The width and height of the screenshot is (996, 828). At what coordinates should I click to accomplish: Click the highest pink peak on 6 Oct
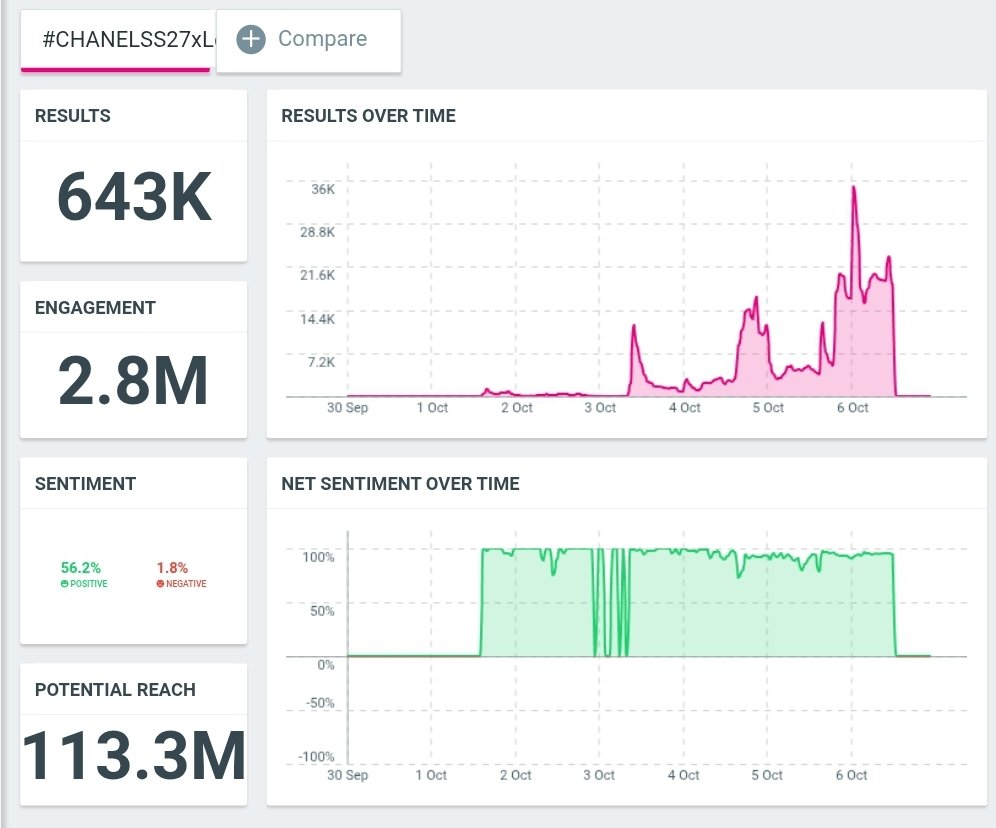point(854,188)
